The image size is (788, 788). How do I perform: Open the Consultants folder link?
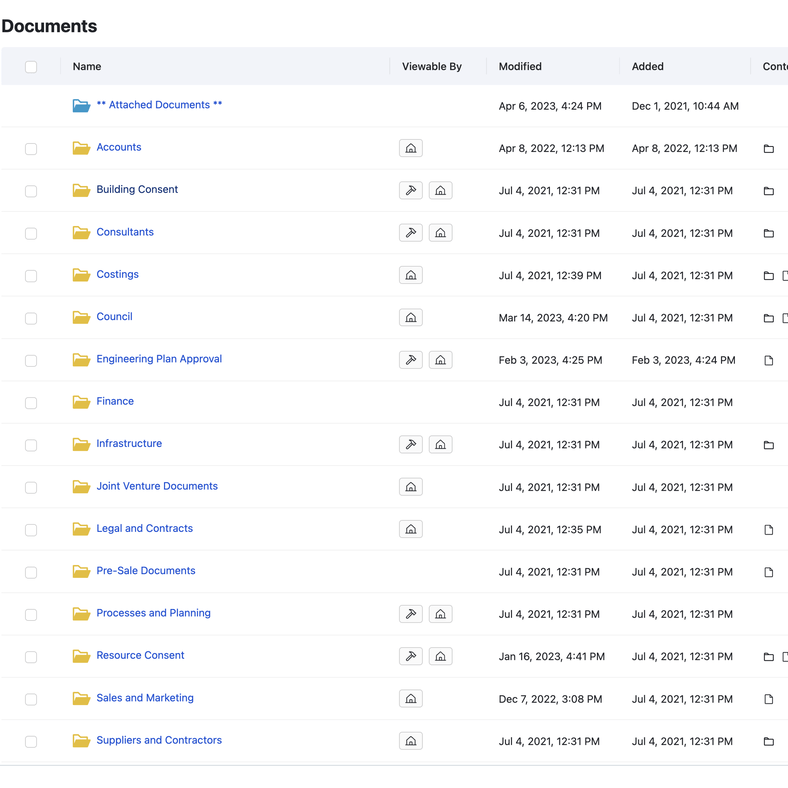pyautogui.click(x=125, y=232)
